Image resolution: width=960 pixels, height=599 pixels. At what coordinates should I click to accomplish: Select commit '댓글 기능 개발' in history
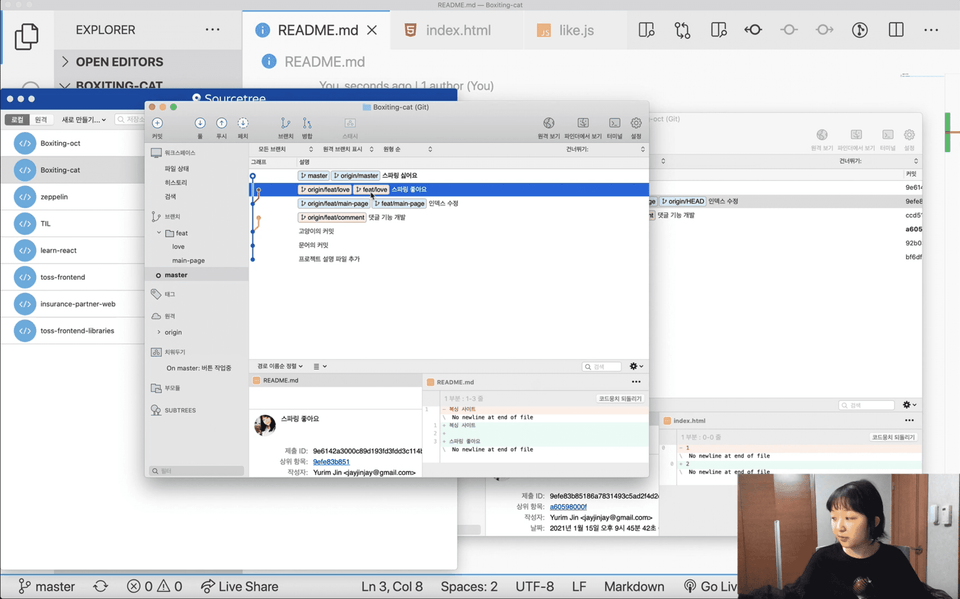point(449,217)
